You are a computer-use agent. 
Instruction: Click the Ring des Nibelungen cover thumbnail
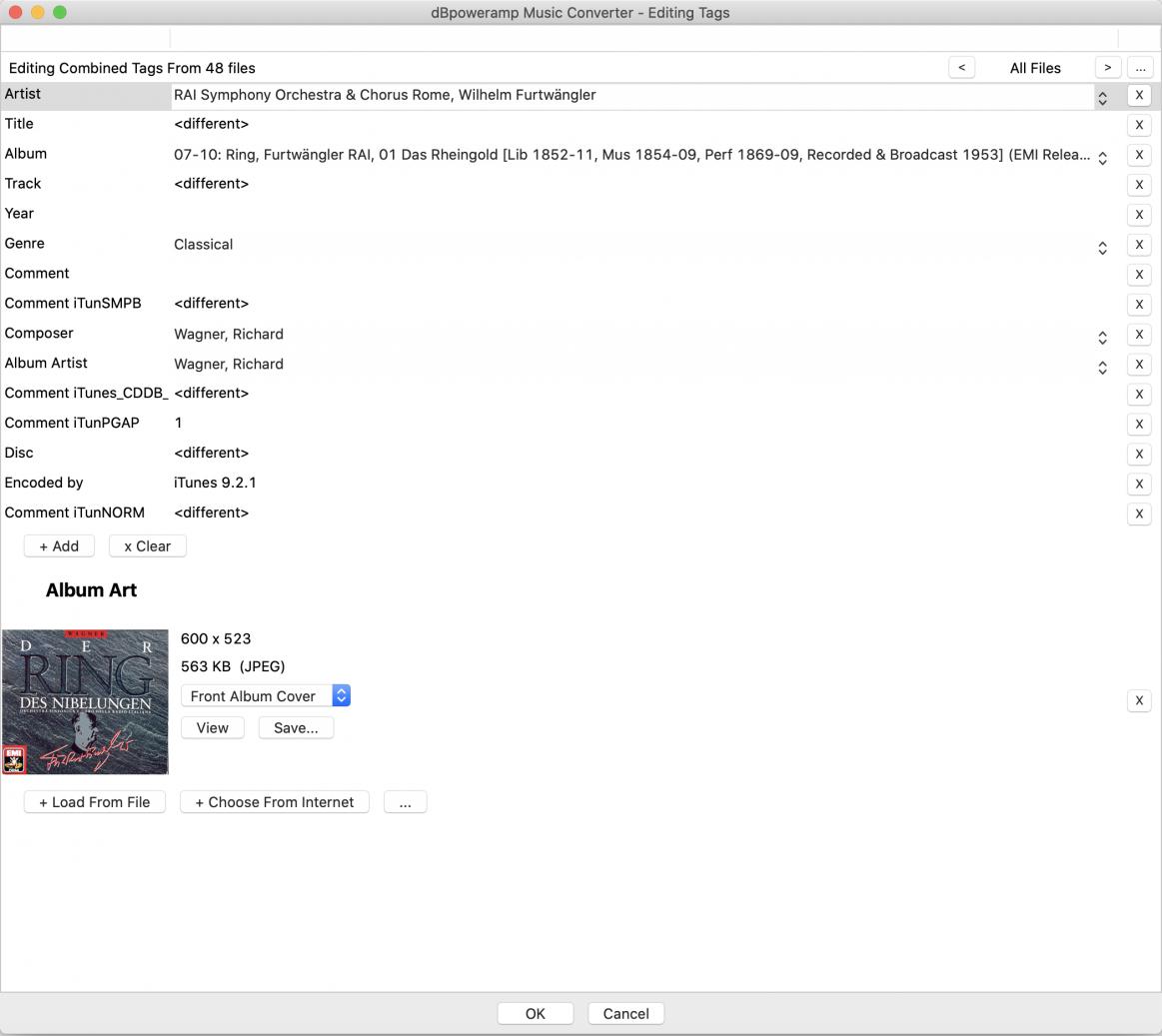coord(85,701)
